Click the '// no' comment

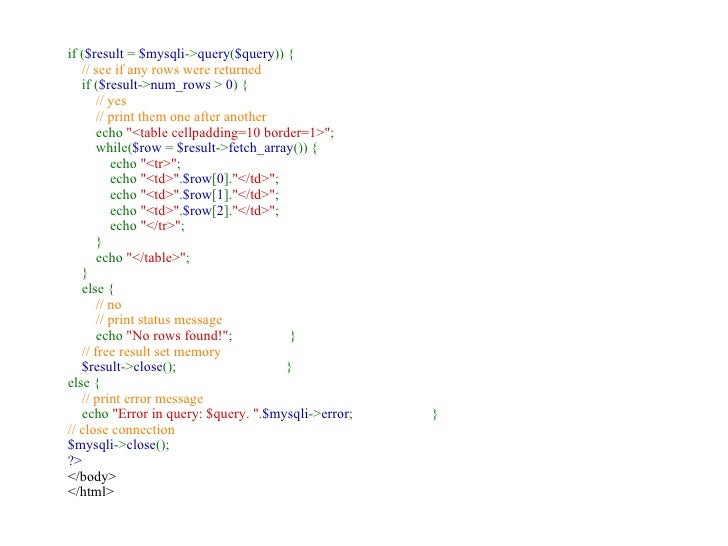(x=108, y=305)
